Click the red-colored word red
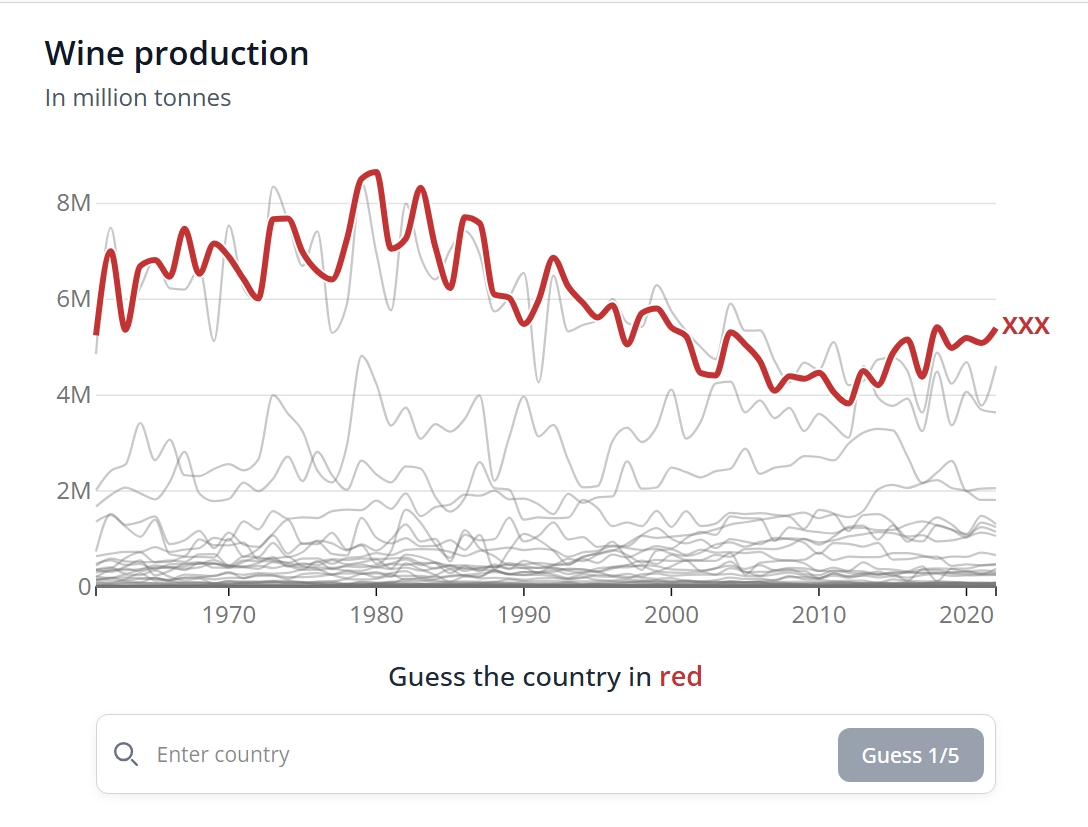 680,677
